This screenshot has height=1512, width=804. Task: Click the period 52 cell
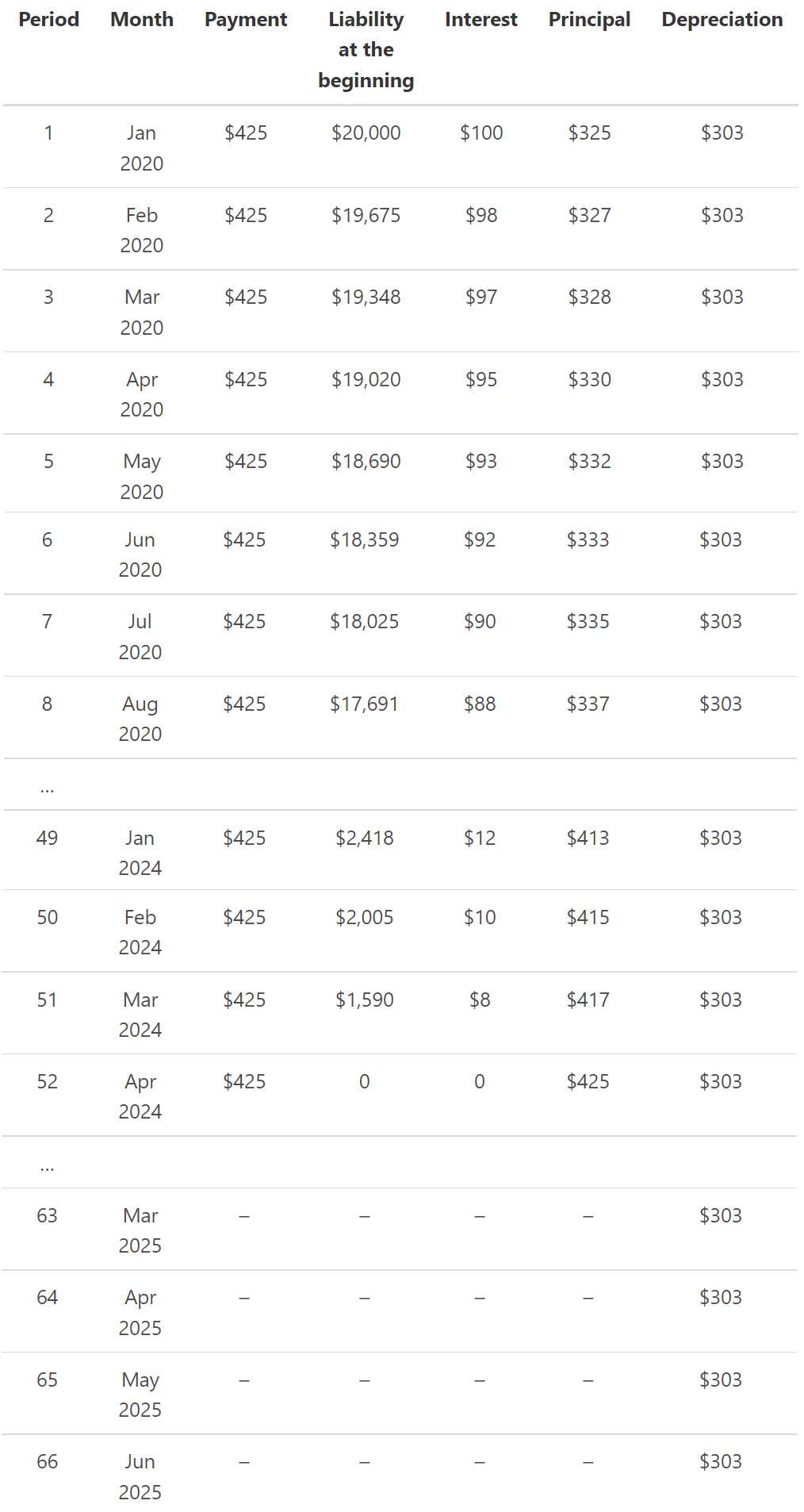(x=48, y=1082)
